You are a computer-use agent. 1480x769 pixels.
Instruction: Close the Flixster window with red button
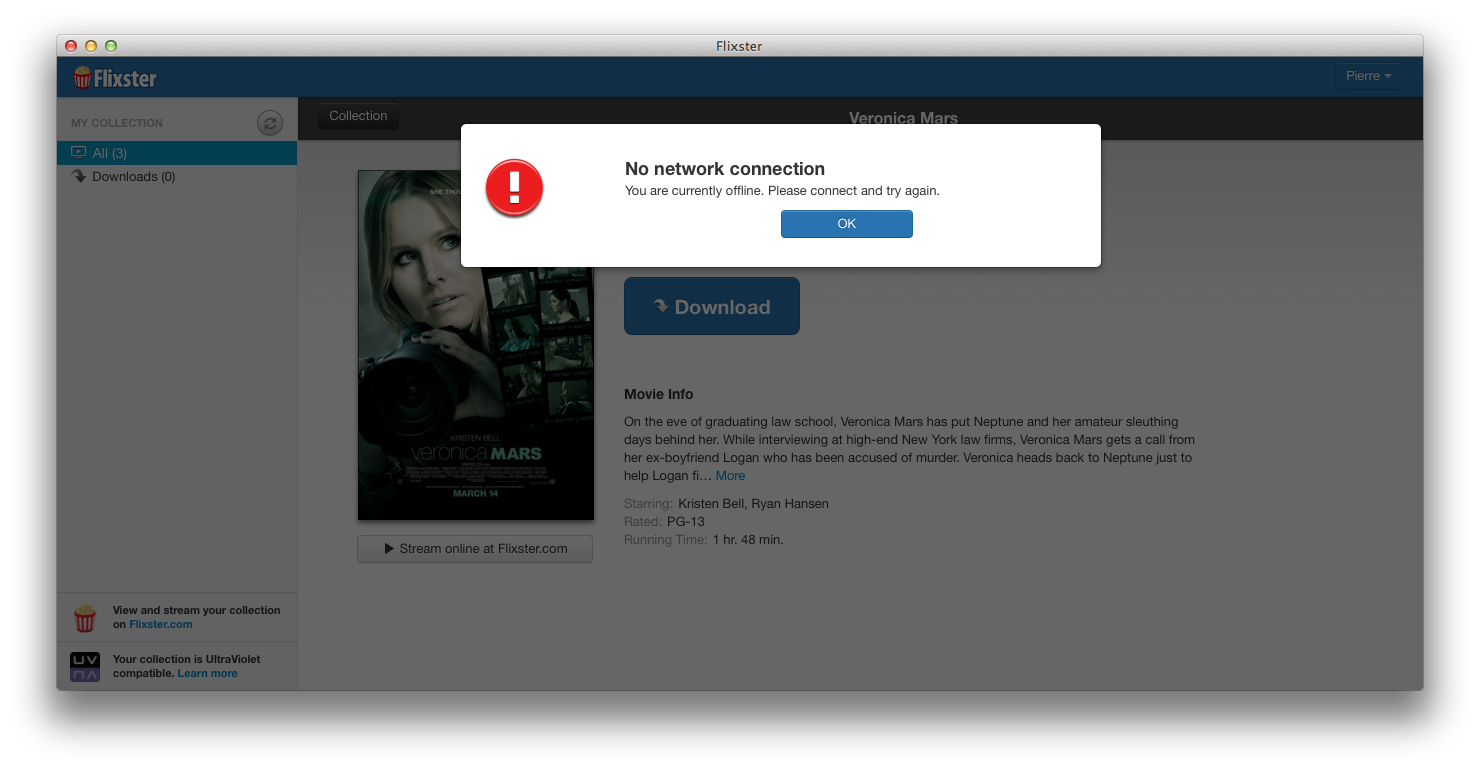[x=71, y=46]
